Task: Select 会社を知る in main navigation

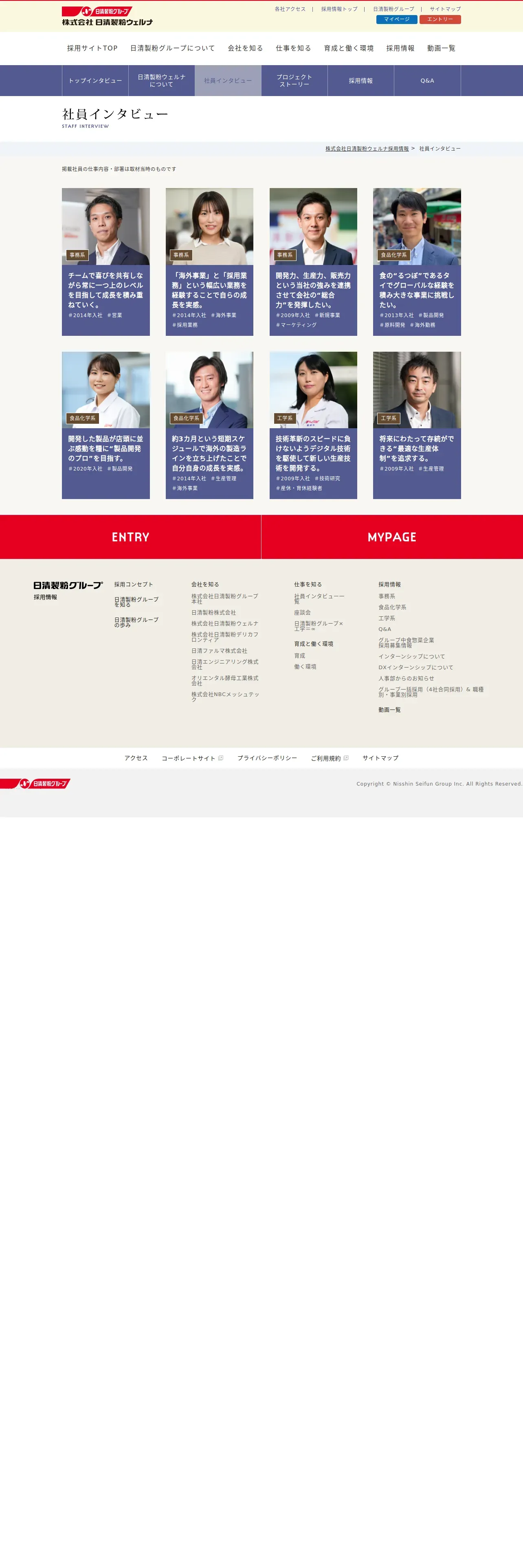Action: pyautogui.click(x=245, y=48)
